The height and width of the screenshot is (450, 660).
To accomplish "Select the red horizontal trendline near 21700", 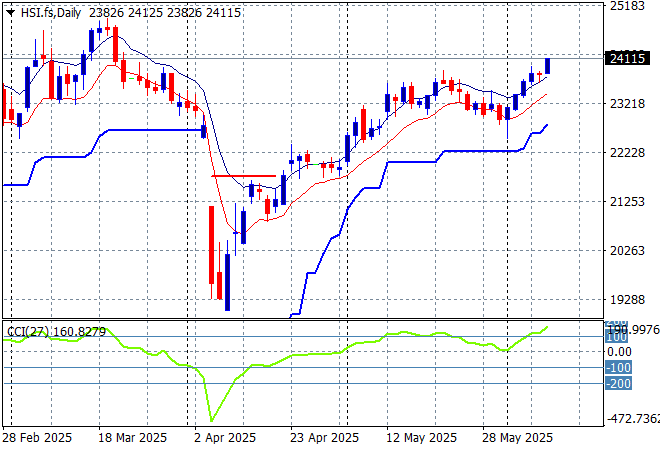I will 244,176.
